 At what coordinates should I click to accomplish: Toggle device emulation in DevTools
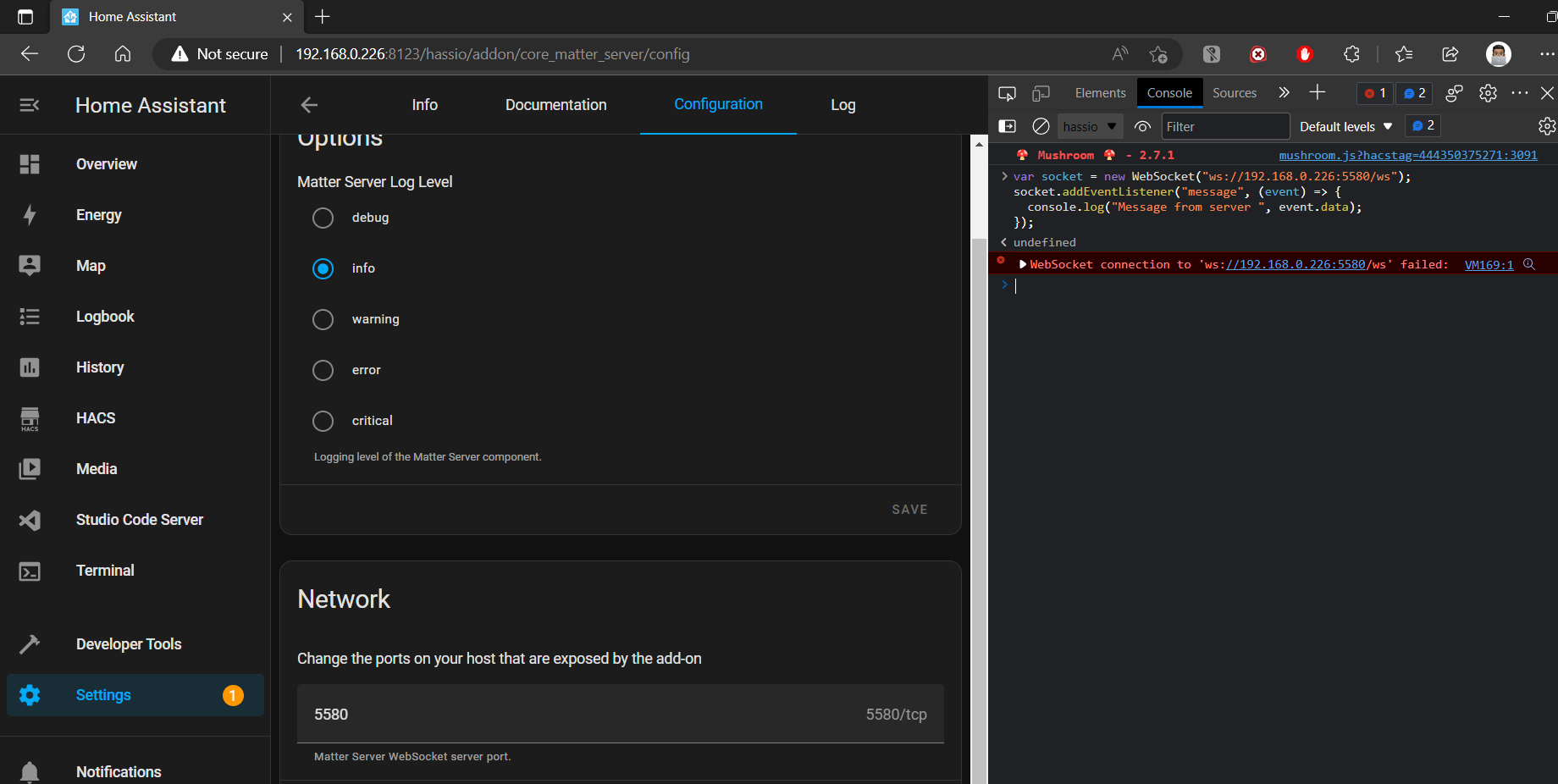coord(1041,93)
